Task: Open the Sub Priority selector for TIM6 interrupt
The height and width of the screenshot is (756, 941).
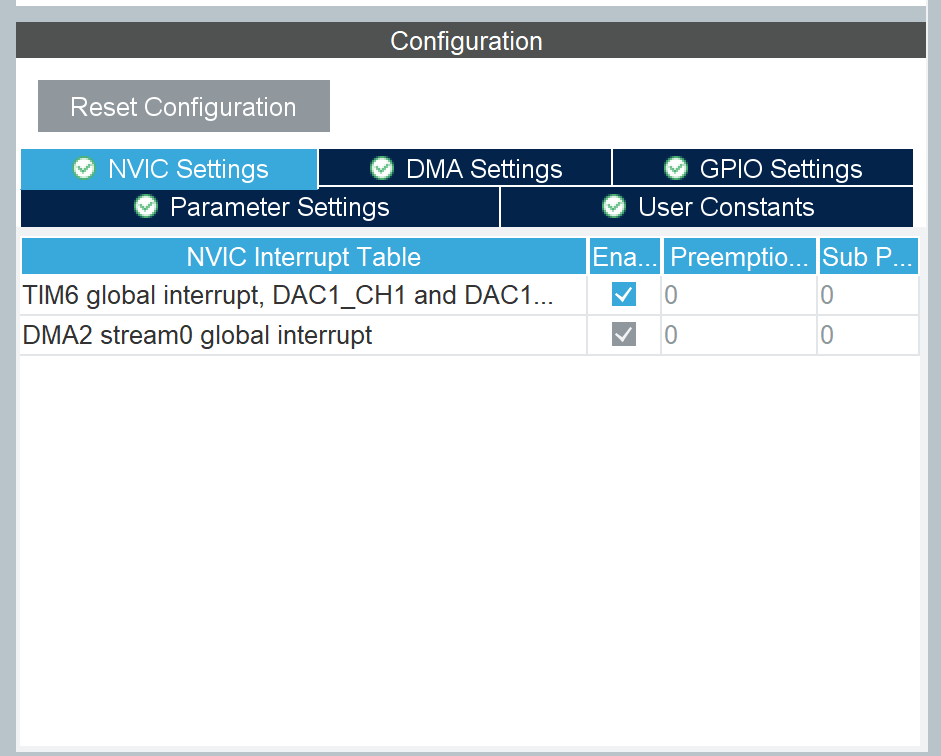Action: click(x=870, y=294)
